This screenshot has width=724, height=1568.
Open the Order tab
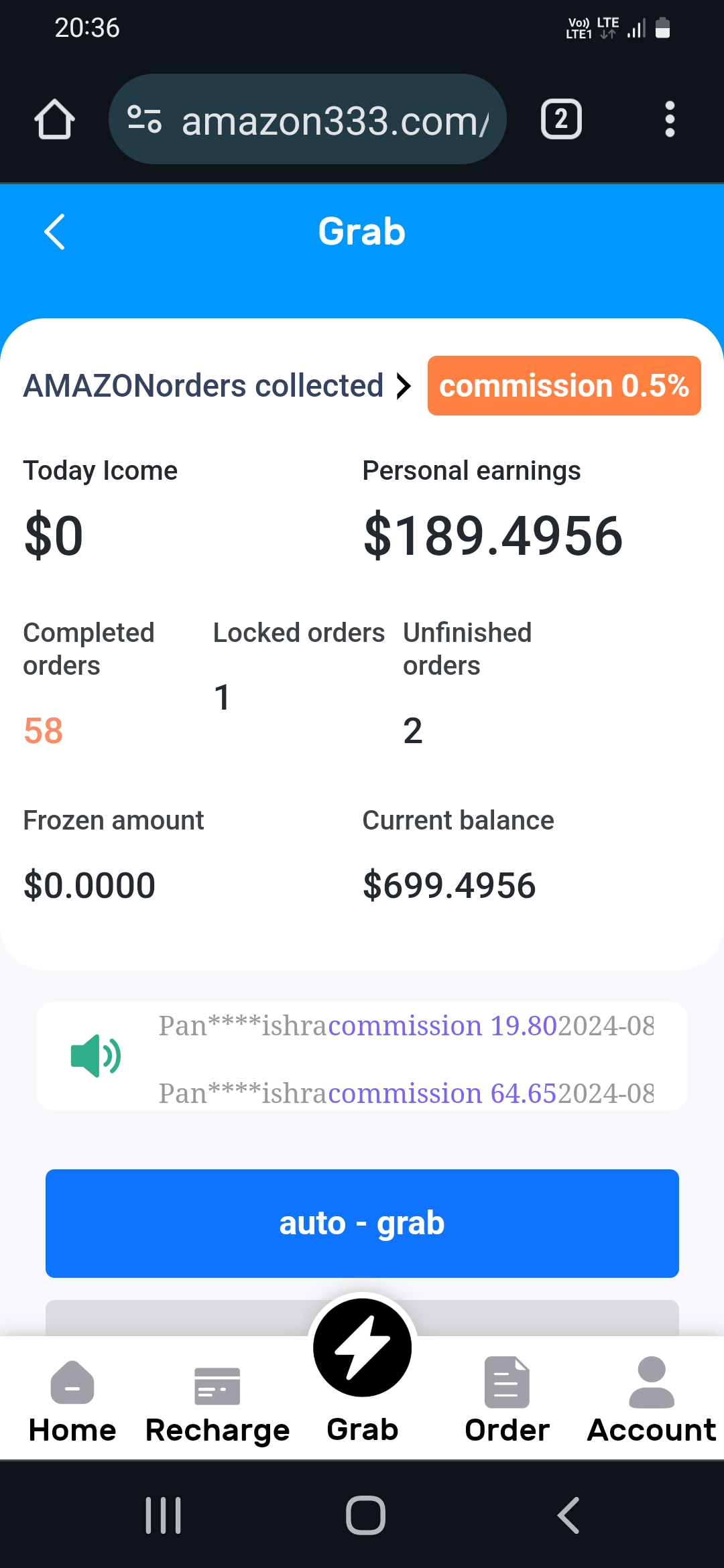click(x=507, y=1400)
